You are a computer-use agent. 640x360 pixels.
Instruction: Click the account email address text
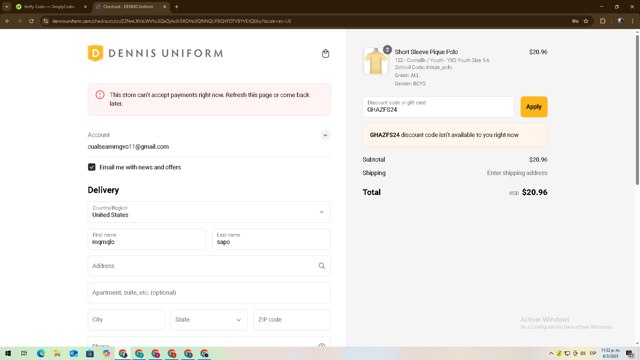point(128,147)
